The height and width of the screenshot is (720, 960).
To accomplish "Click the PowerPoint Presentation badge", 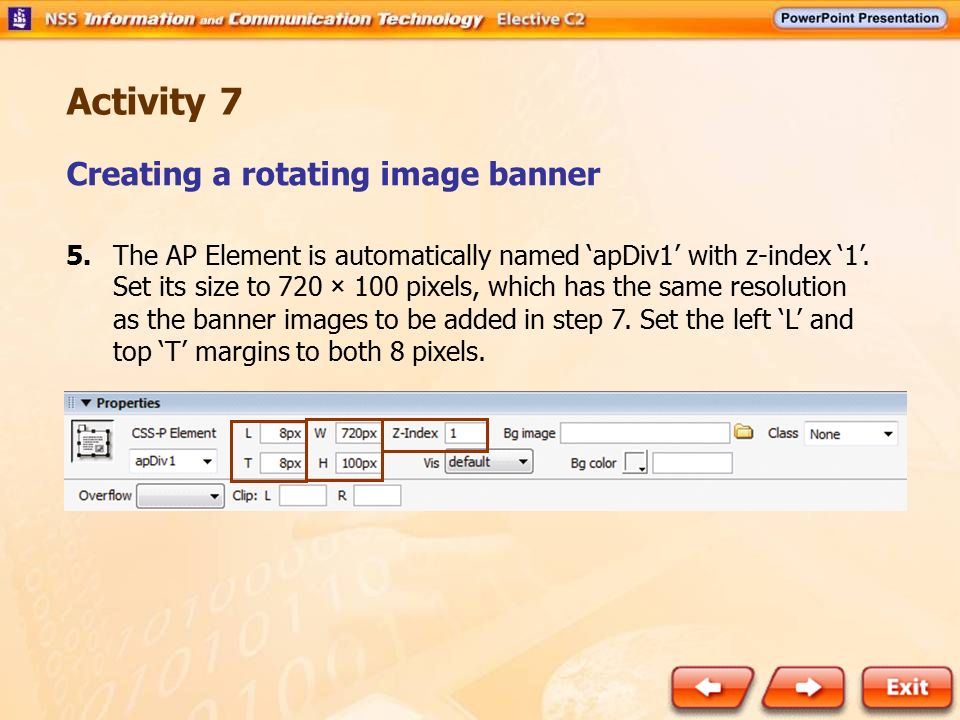I will pos(860,18).
